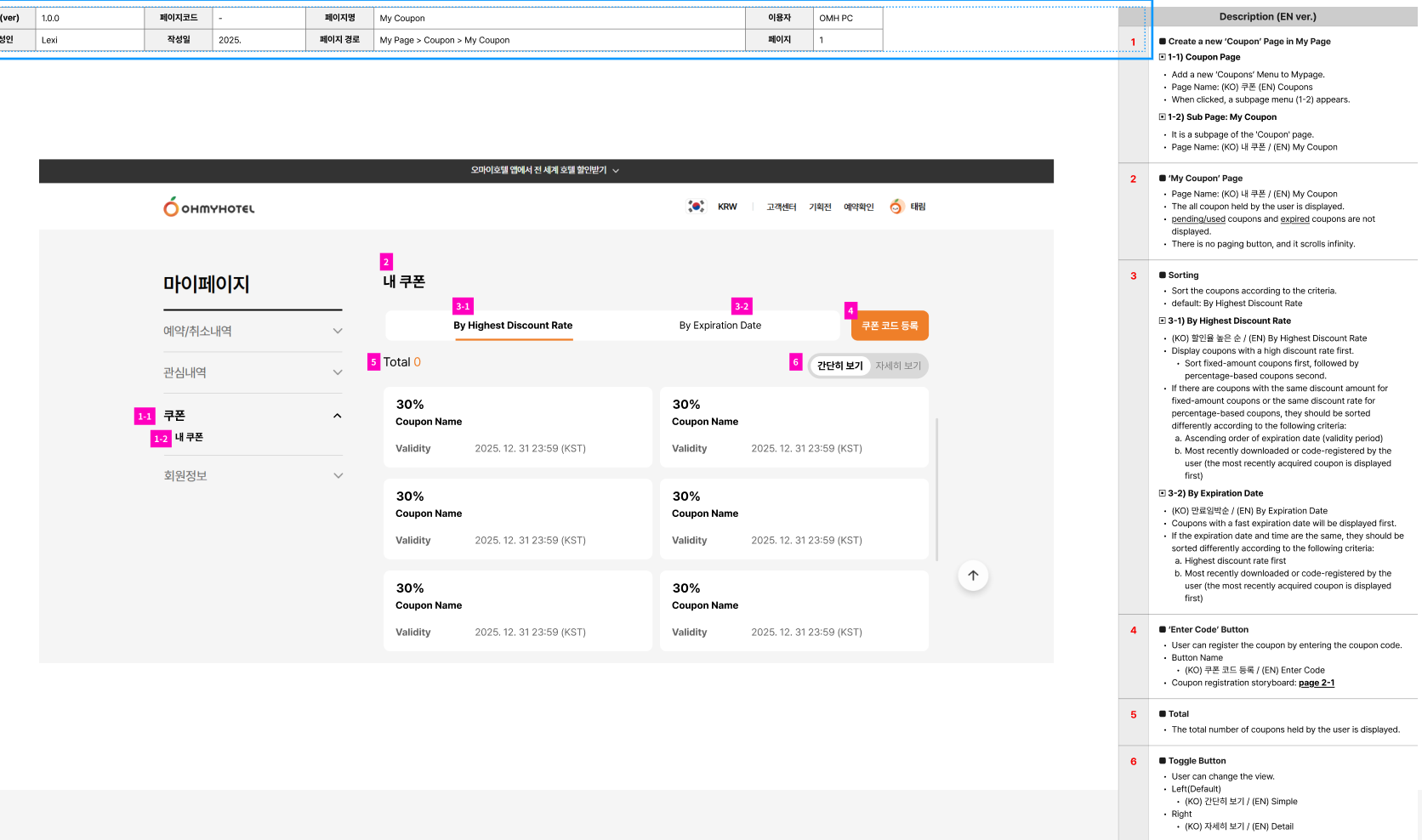Click the '1.0.0' version cell
The width and height of the screenshot is (1422, 840).
click(x=90, y=18)
